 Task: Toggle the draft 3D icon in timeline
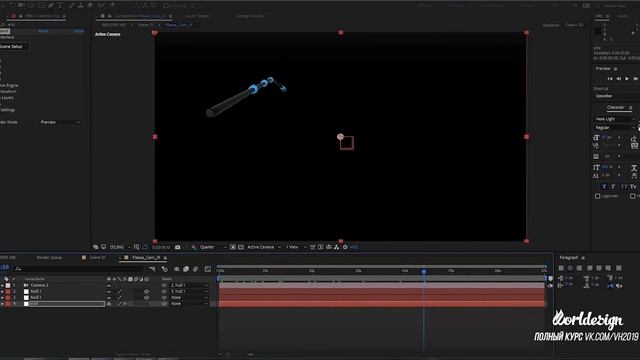pos(164,269)
